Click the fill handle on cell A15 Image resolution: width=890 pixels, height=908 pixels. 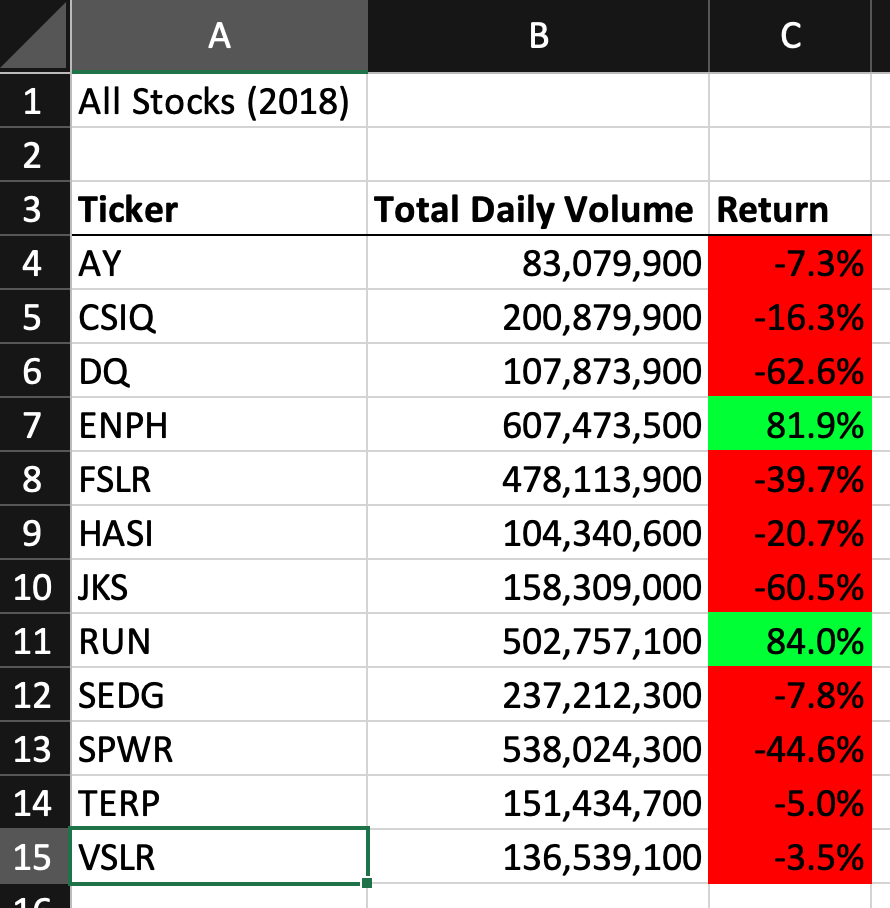click(366, 882)
